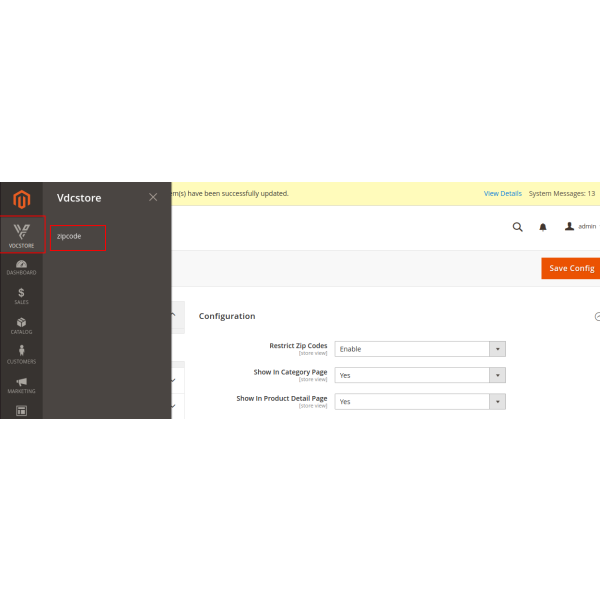Open the Catalog menu icon
Image resolution: width=600 pixels, height=600 pixels.
coord(21,325)
